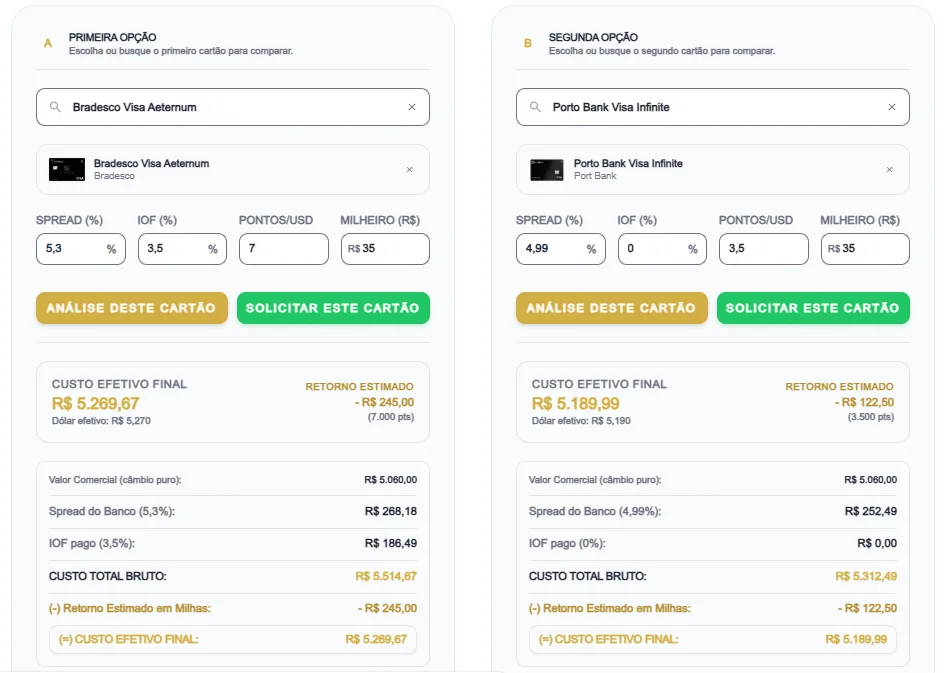
Task: Edit Milheiro field in second option
Action: (x=865, y=249)
